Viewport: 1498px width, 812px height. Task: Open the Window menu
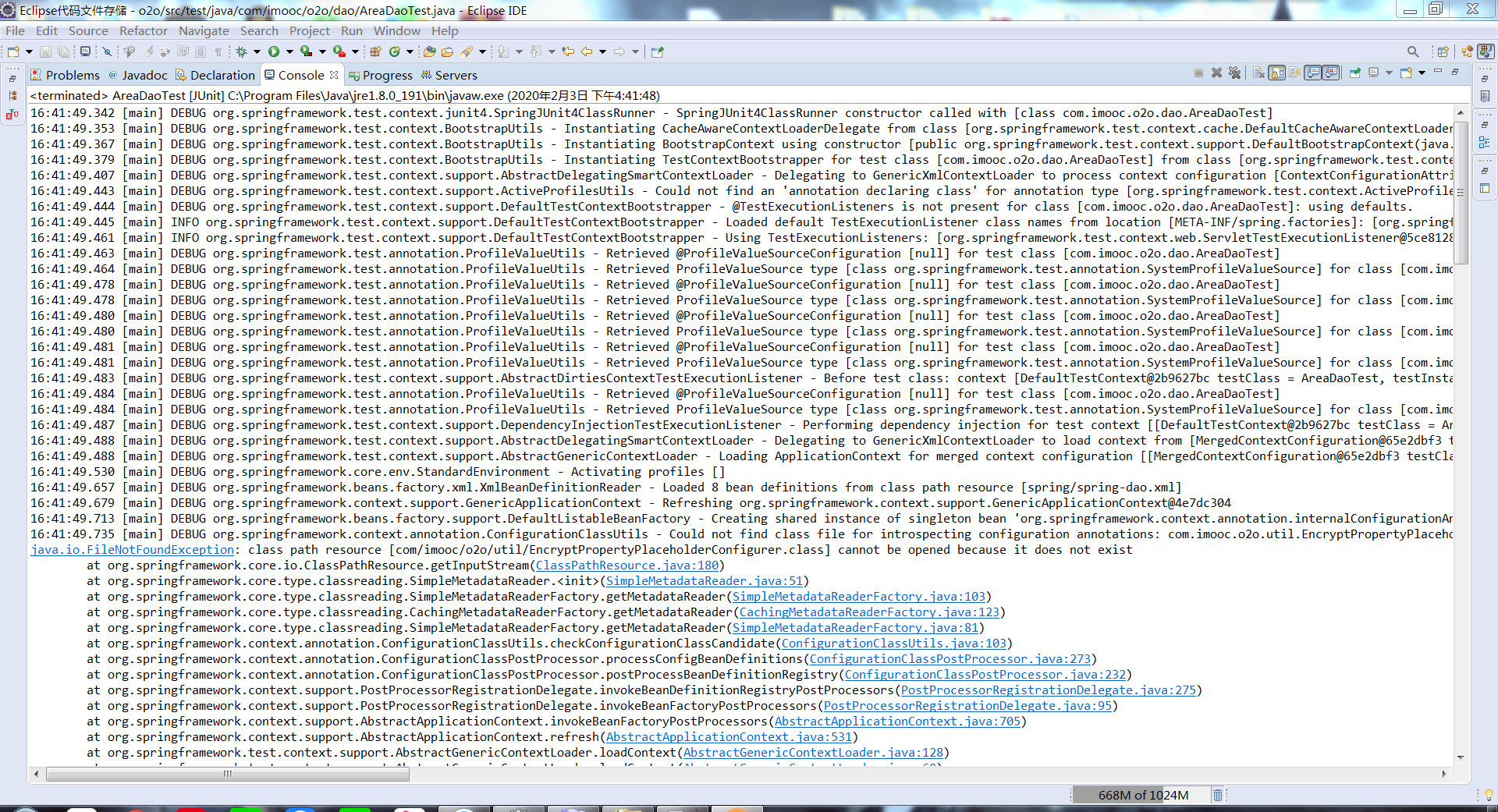397,31
